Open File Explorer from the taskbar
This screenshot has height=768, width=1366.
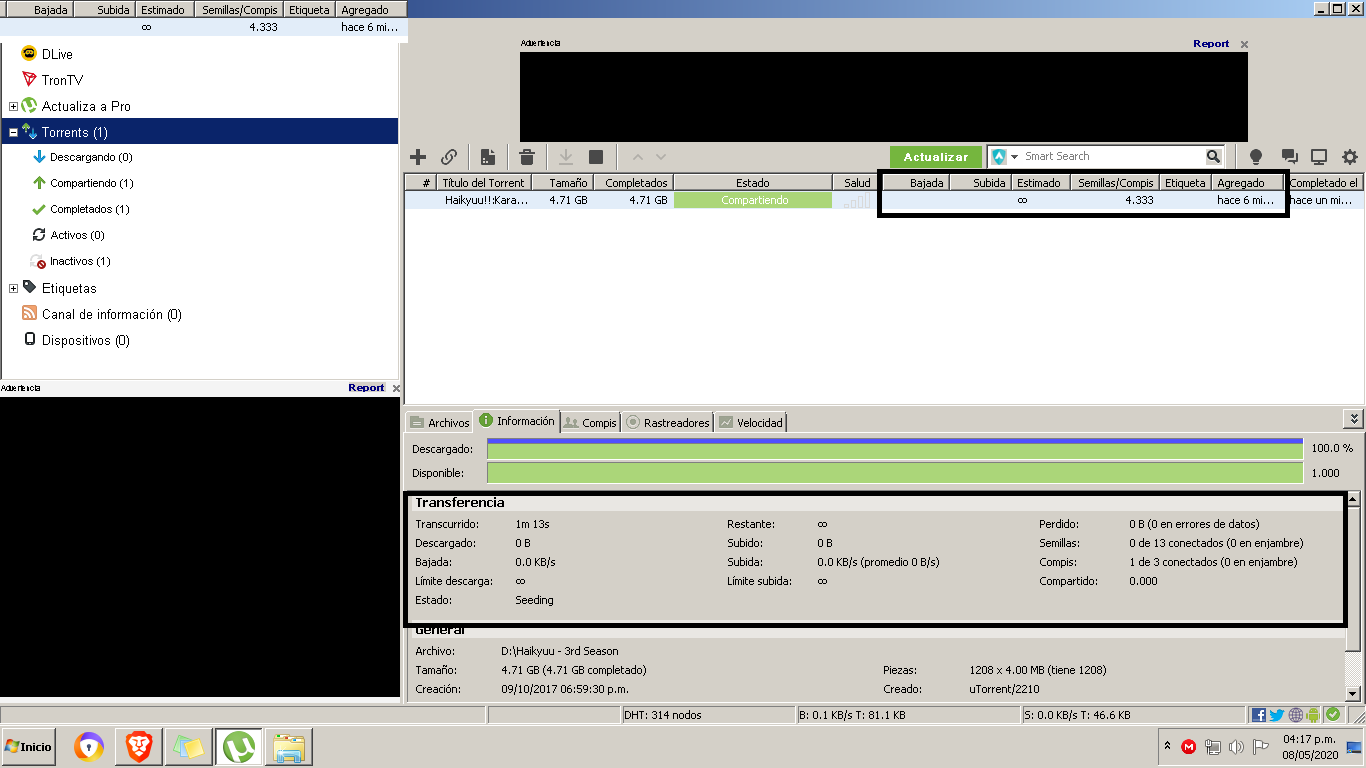(x=289, y=747)
